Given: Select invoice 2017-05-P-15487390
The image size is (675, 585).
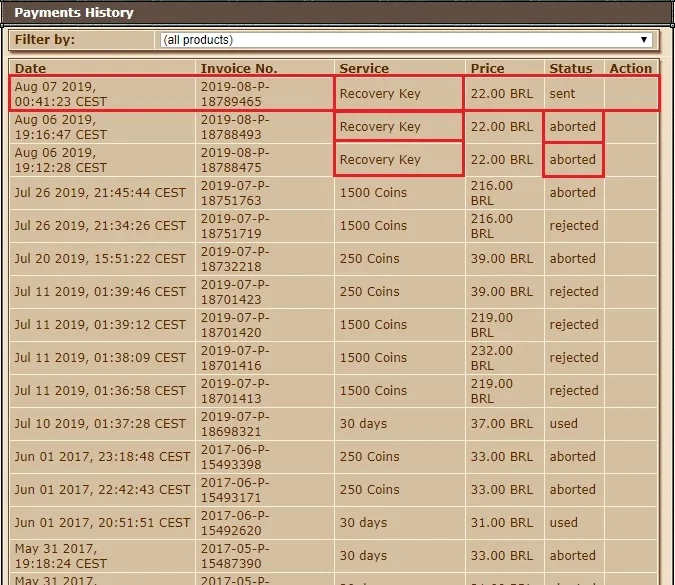Looking at the screenshot, I should point(235,556).
